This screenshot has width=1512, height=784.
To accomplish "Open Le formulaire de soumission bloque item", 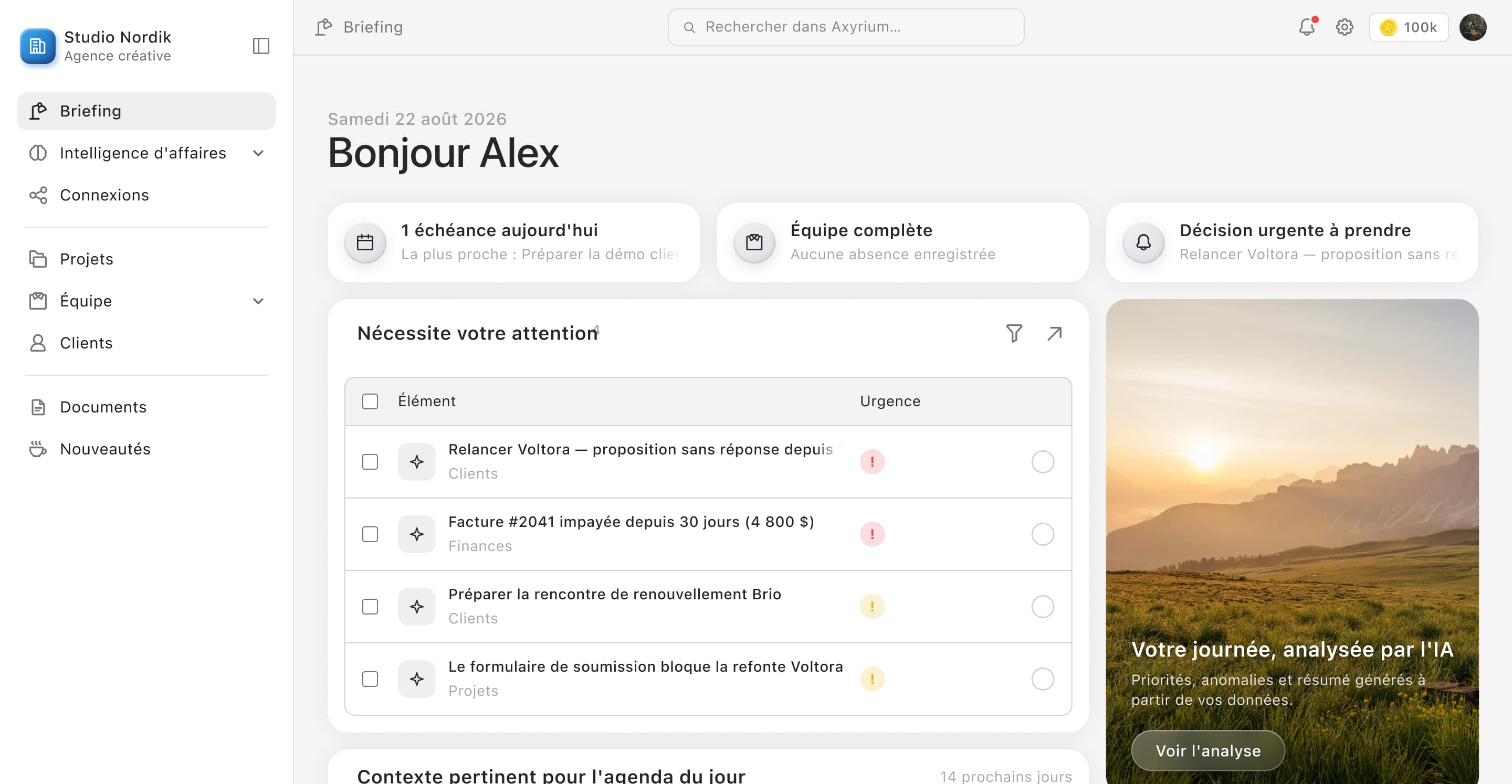I will 645,666.
